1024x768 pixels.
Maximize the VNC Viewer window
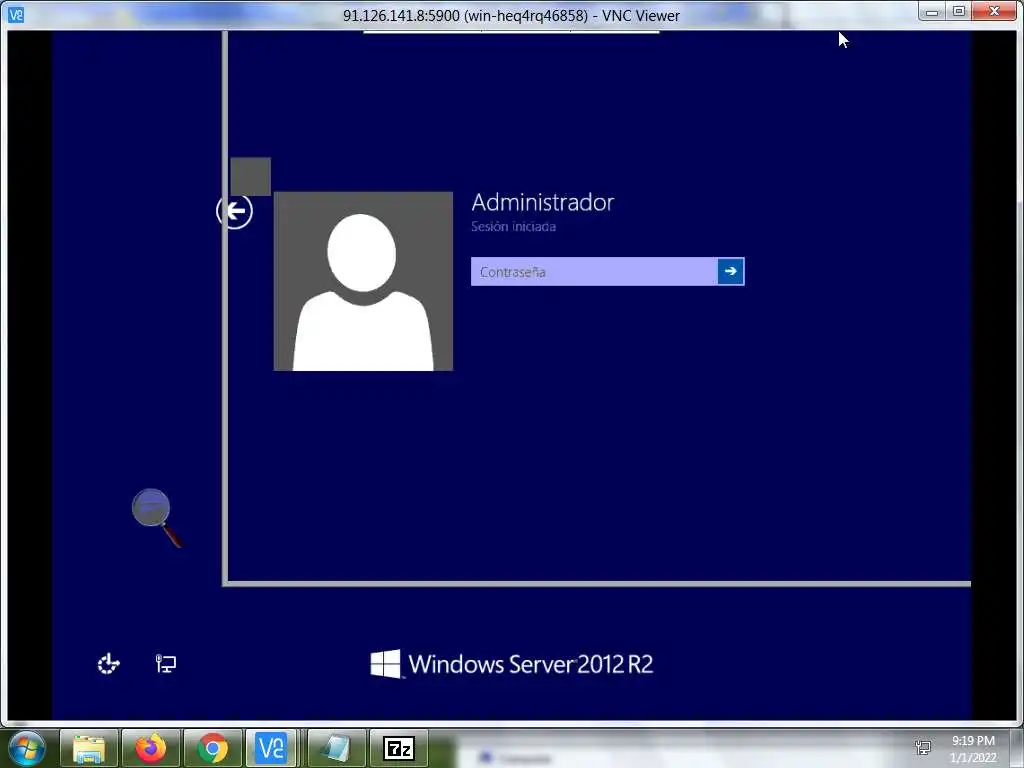[959, 12]
